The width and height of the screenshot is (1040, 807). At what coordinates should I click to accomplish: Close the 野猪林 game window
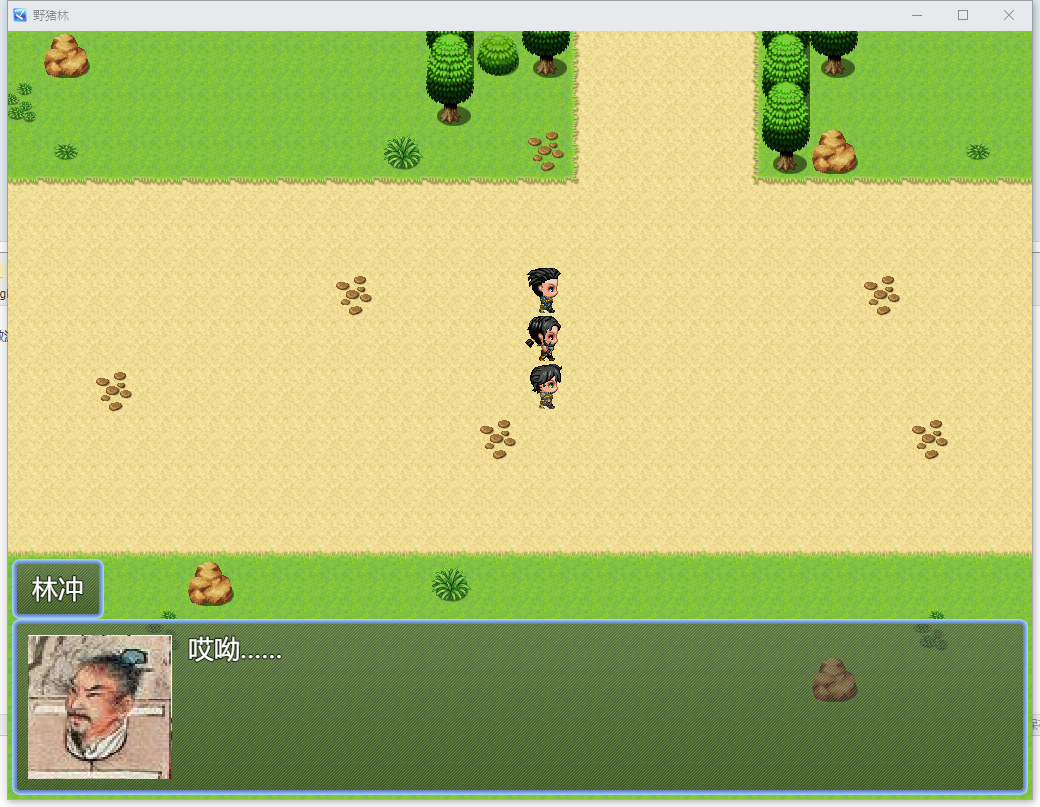1009,15
